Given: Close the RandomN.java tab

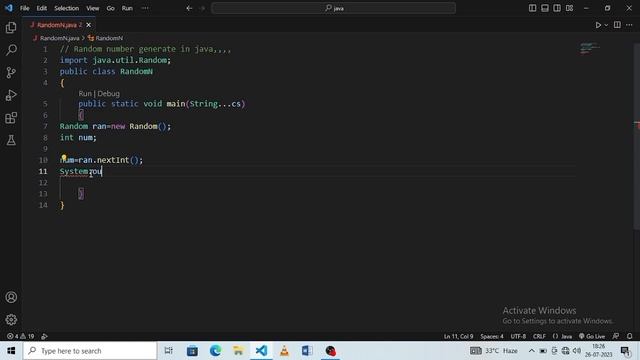Looking at the screenshot, I should [x=89, y=25].
